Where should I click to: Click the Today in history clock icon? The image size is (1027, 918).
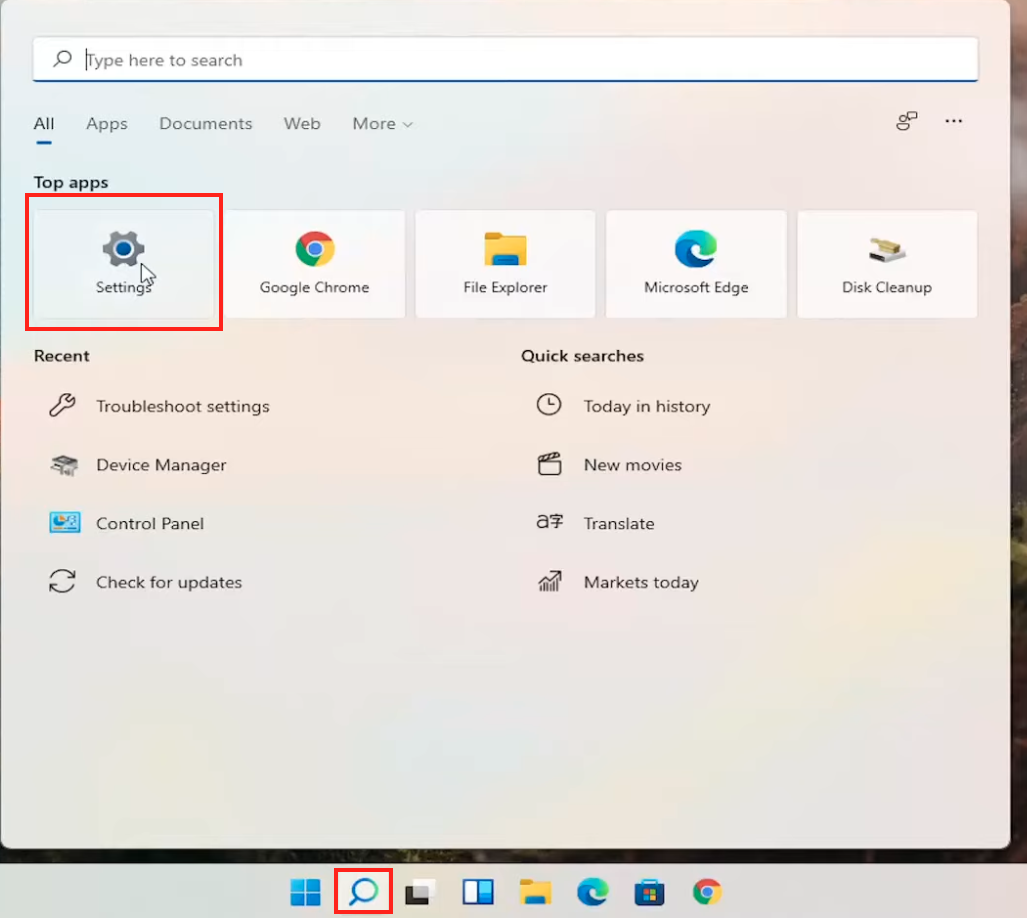coord(549,405)
